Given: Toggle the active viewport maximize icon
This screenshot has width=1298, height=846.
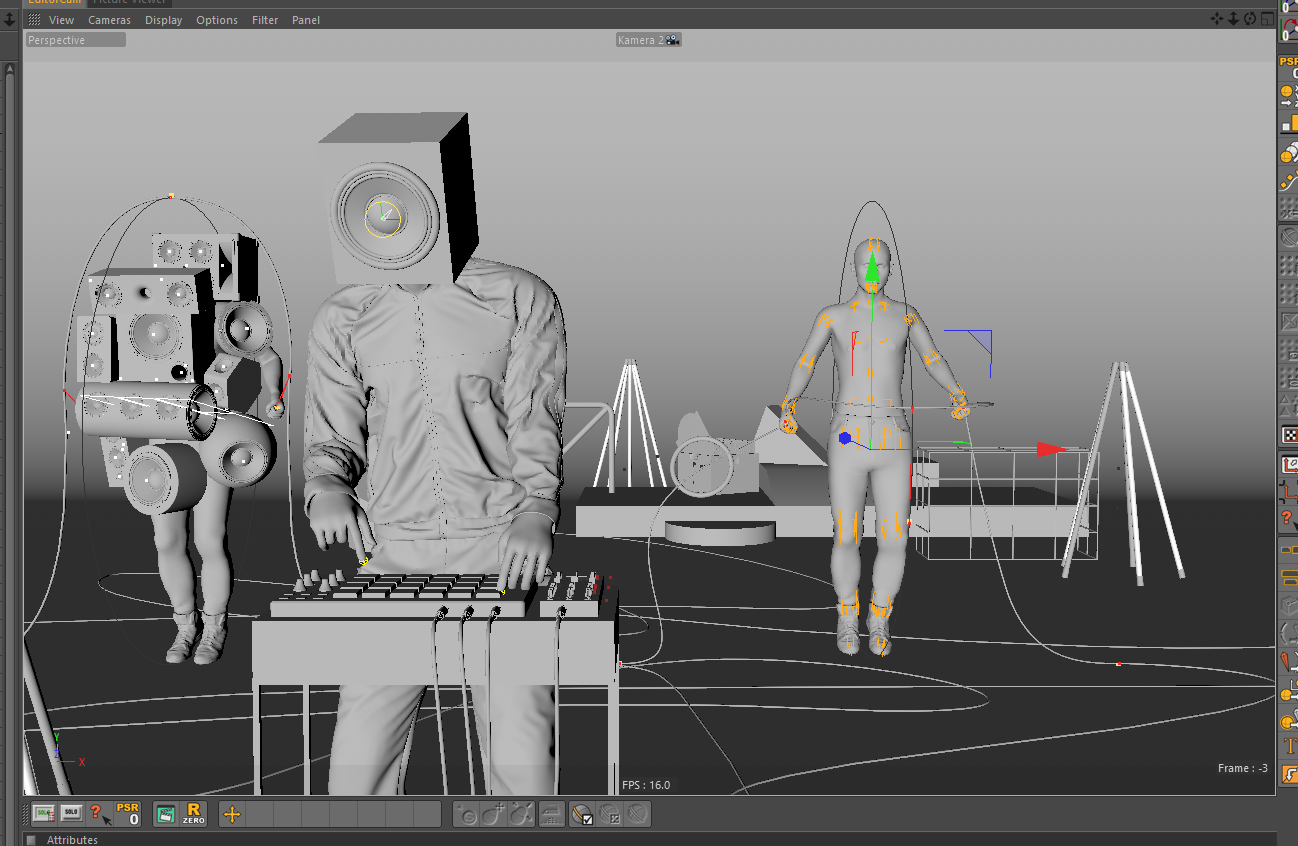Looking at the screenshot, I should pyautogui.click(x=1266, y=19).
